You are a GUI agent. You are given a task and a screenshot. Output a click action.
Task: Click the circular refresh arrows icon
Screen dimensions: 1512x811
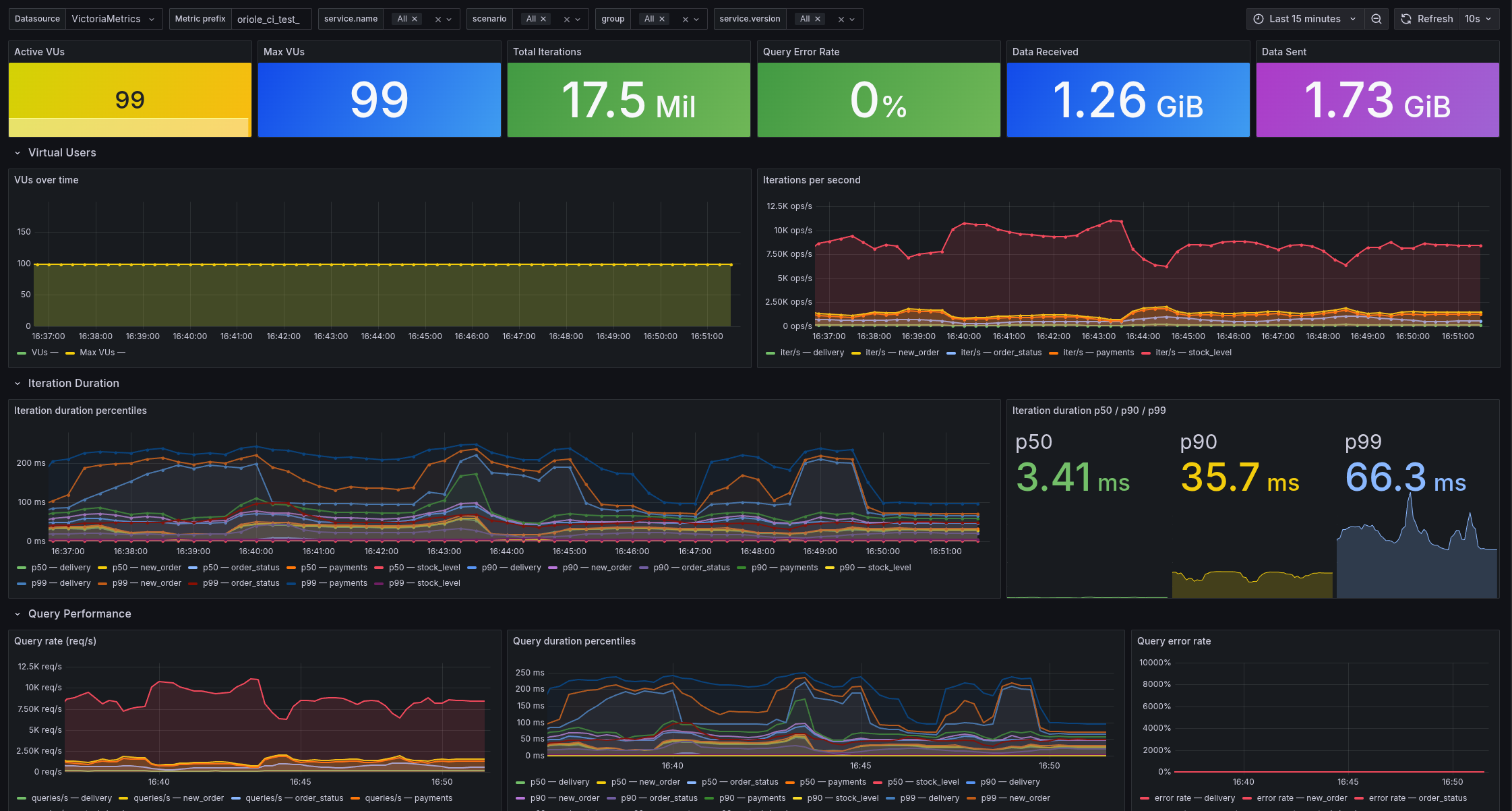pyautogui.click(x=1406, y=18)
